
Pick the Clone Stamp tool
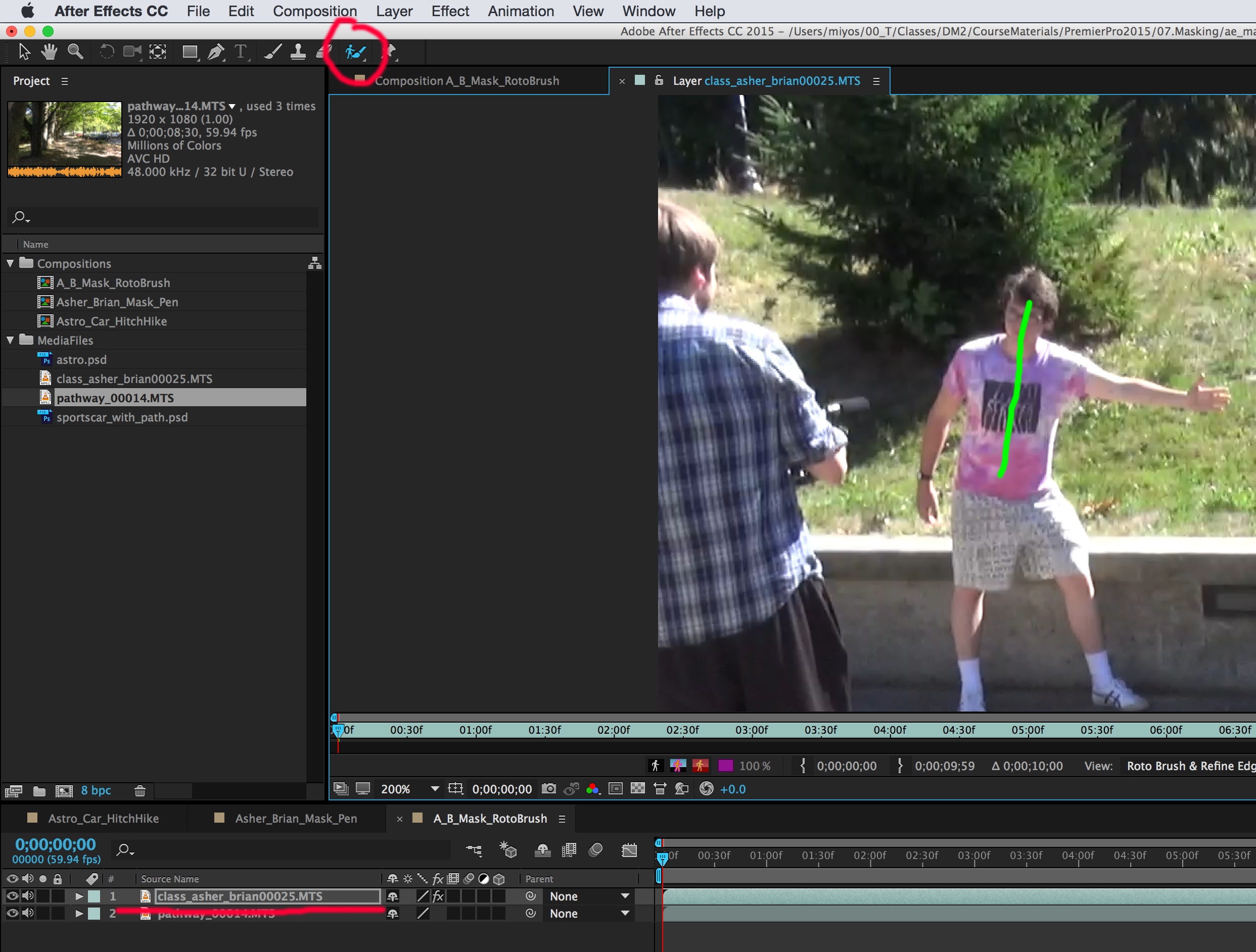coord(298,52)
